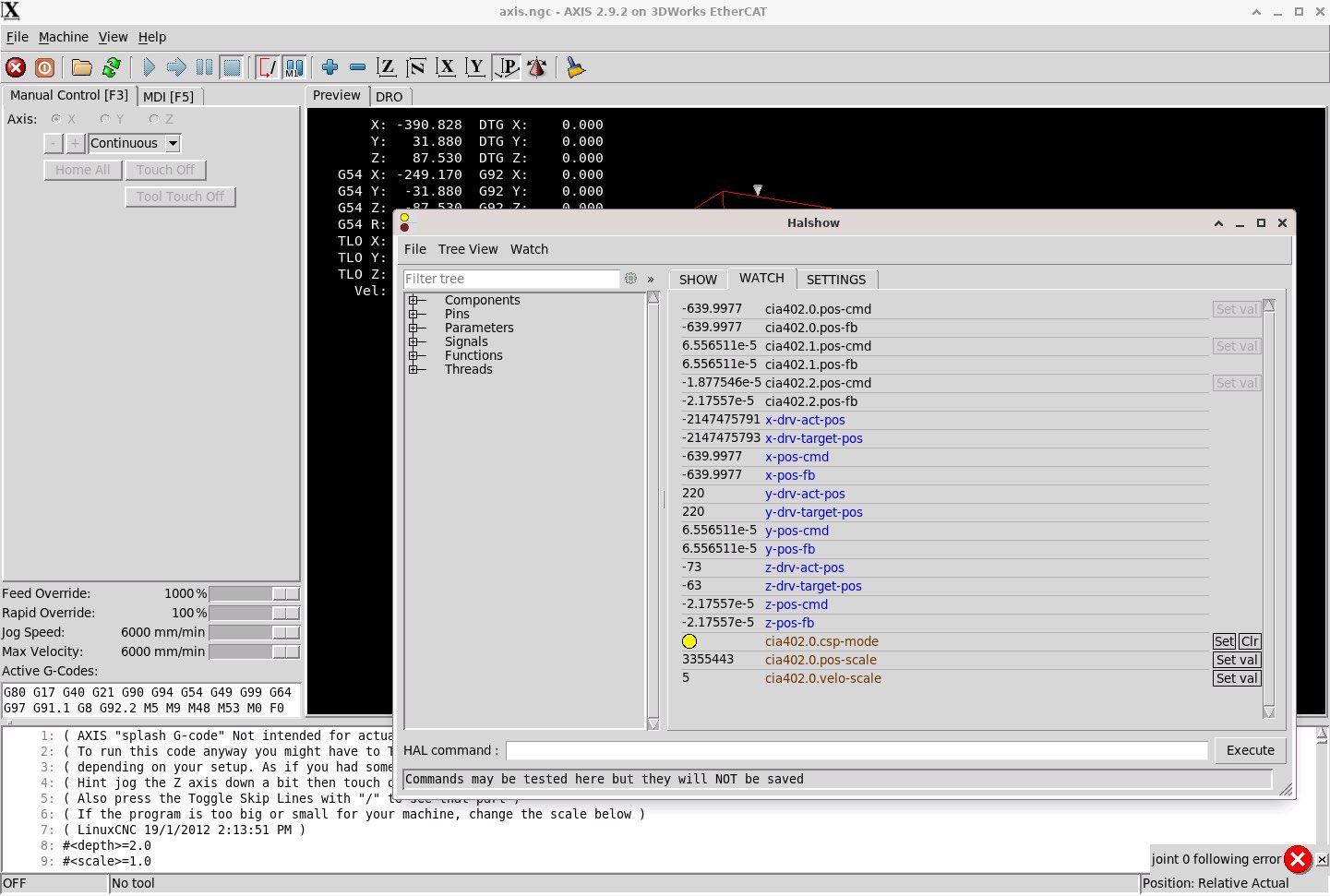The width and height of the screenshot is (1330, 896).
Task: Select the Z top view icon
Action: point(387,67)
